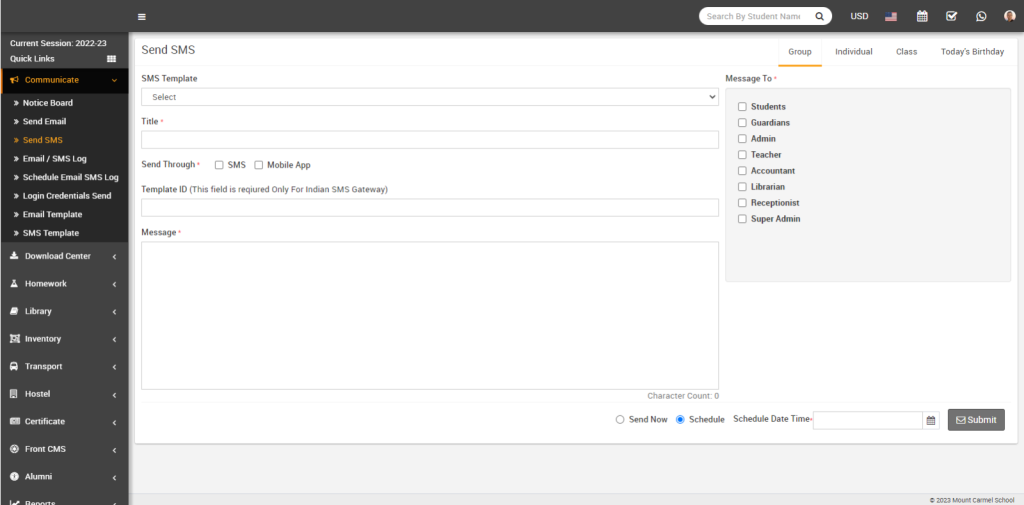Image resolution: width=1024 pixels, height=505 pixels.
Task: Focus the Schedule Date Time field
Action: [x=868, y=420]
